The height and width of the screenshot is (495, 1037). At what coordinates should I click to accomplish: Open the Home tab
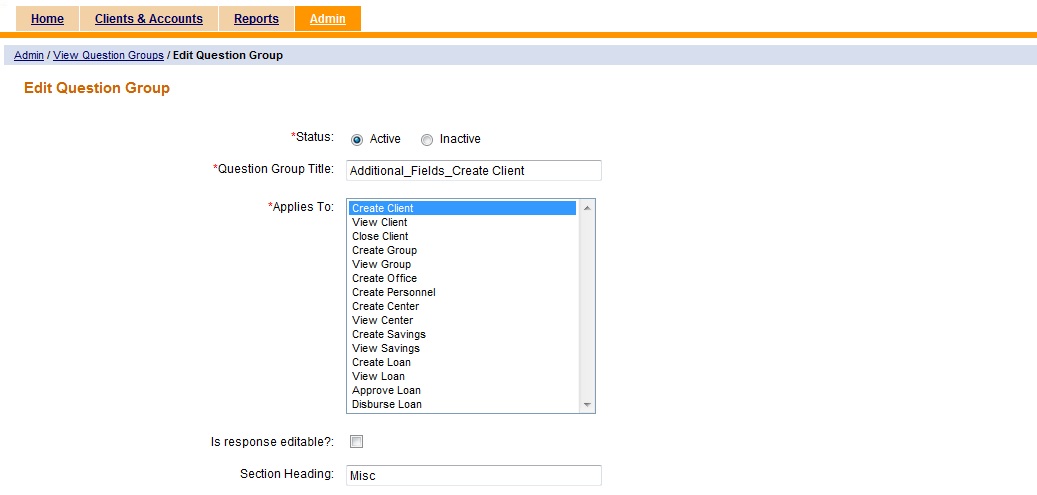(x=47, y=19)
